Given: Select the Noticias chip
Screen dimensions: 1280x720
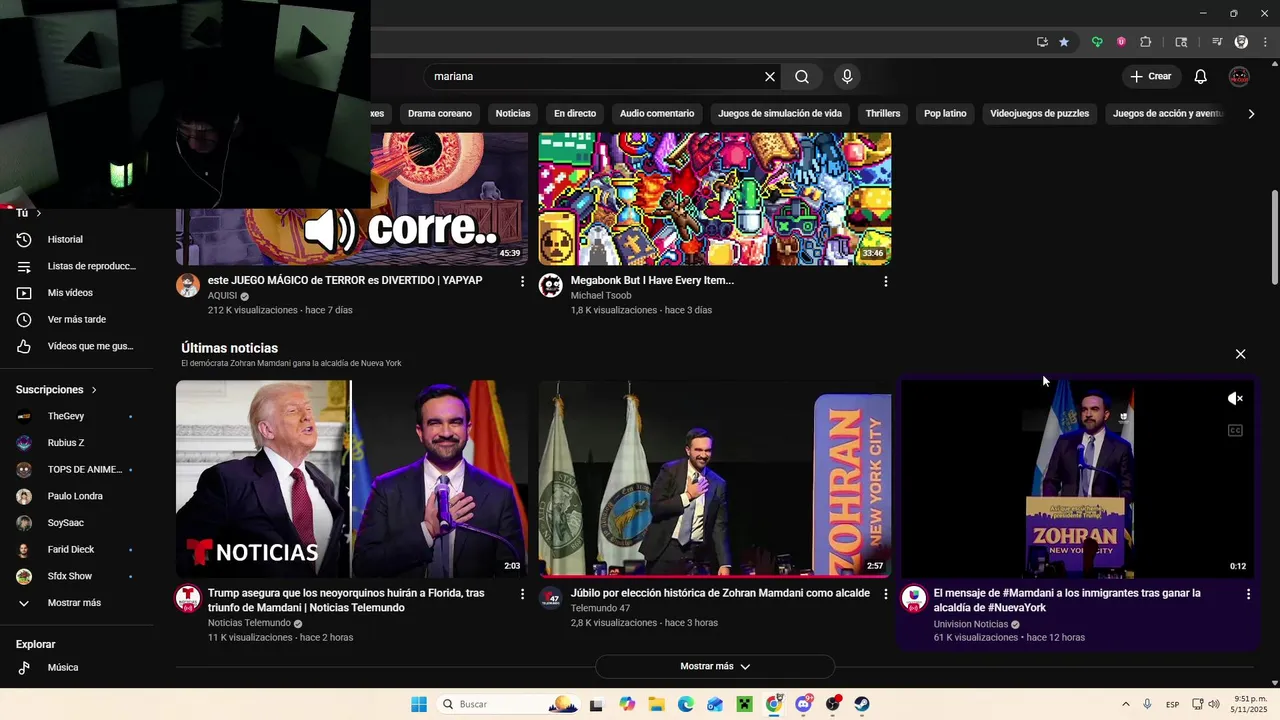Looking at the screenshot, I should coord(513,114).
